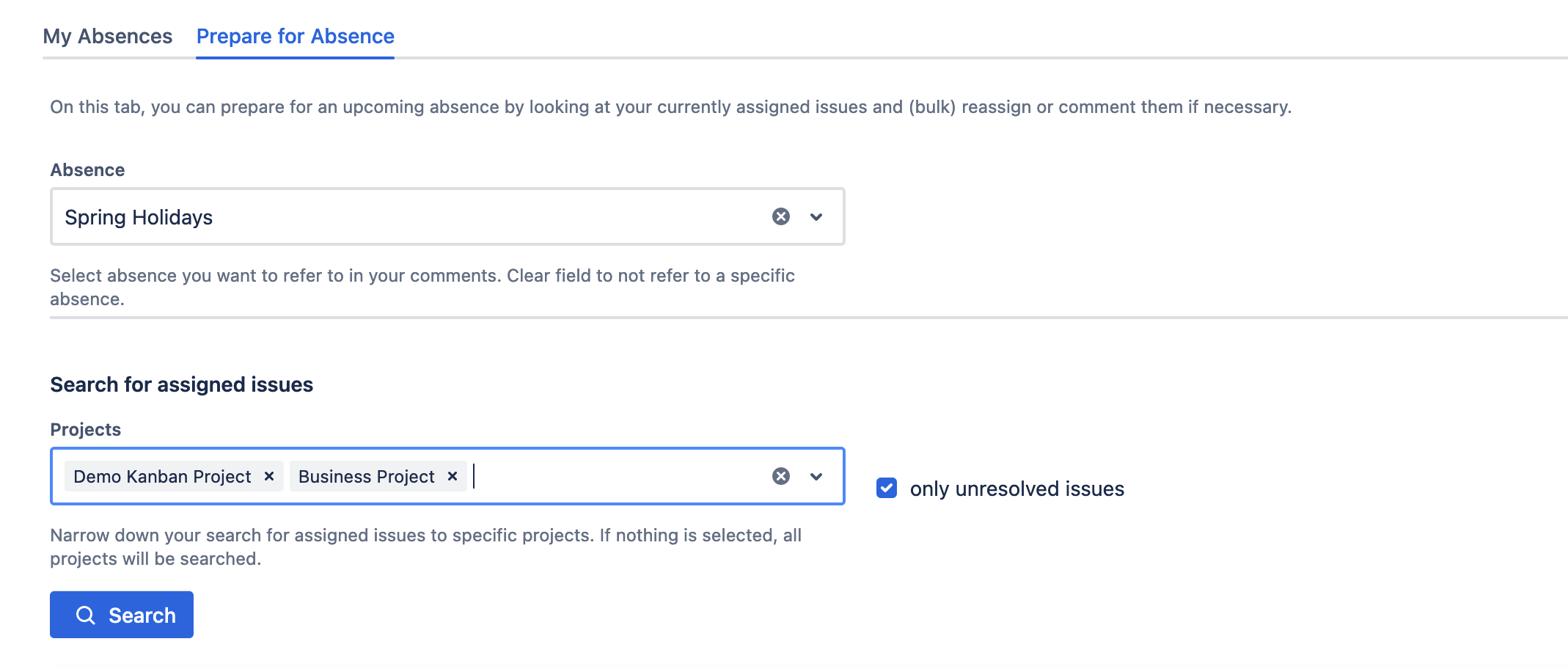Focus the Projects text input cursor area
The height and width of the screenshot is (669, 1568).
tap(616, 476)
